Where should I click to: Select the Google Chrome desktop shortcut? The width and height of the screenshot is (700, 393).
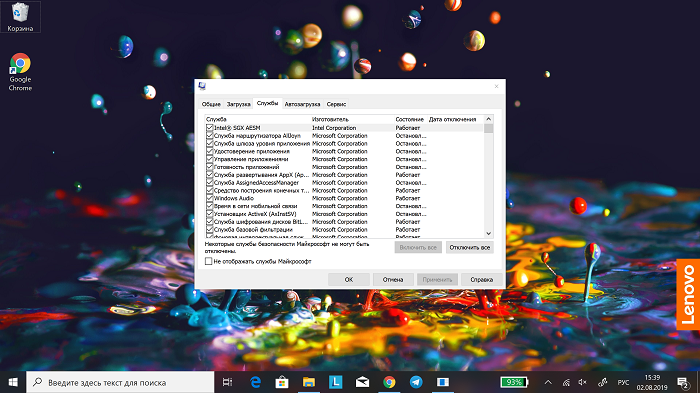20,72
